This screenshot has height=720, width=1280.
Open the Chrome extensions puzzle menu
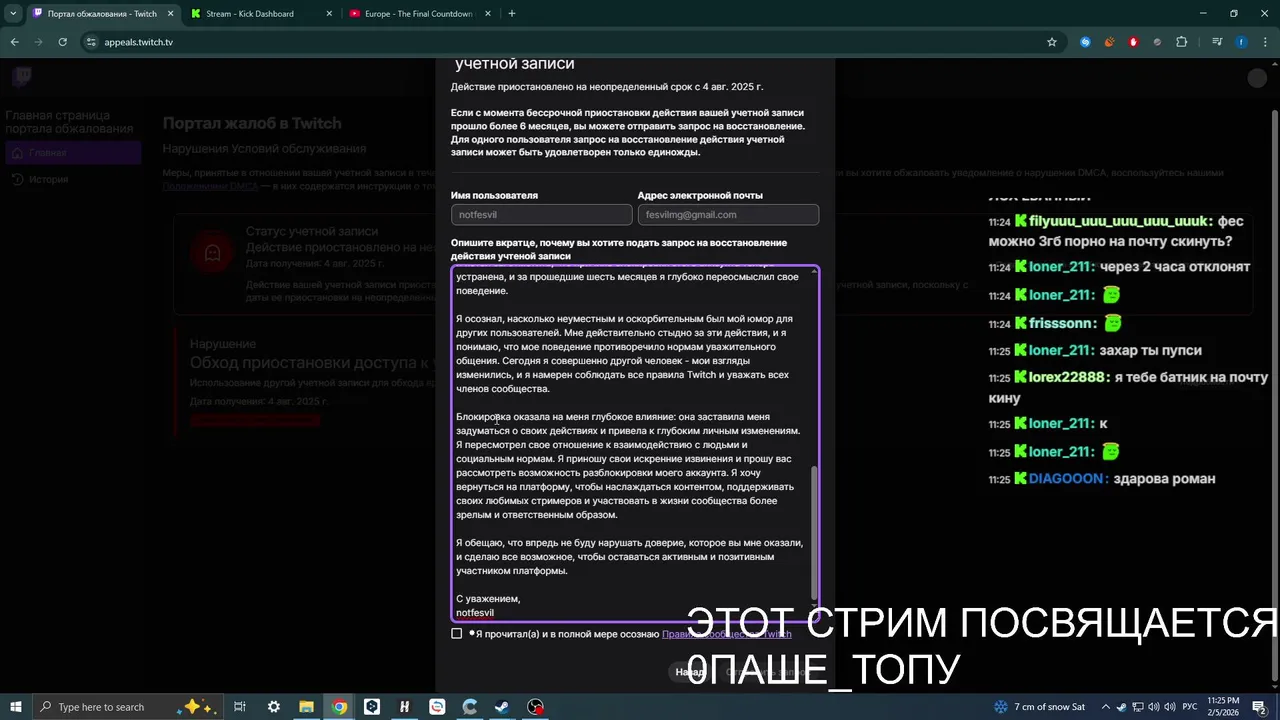pyautogui.click(x=1182, y=42)
